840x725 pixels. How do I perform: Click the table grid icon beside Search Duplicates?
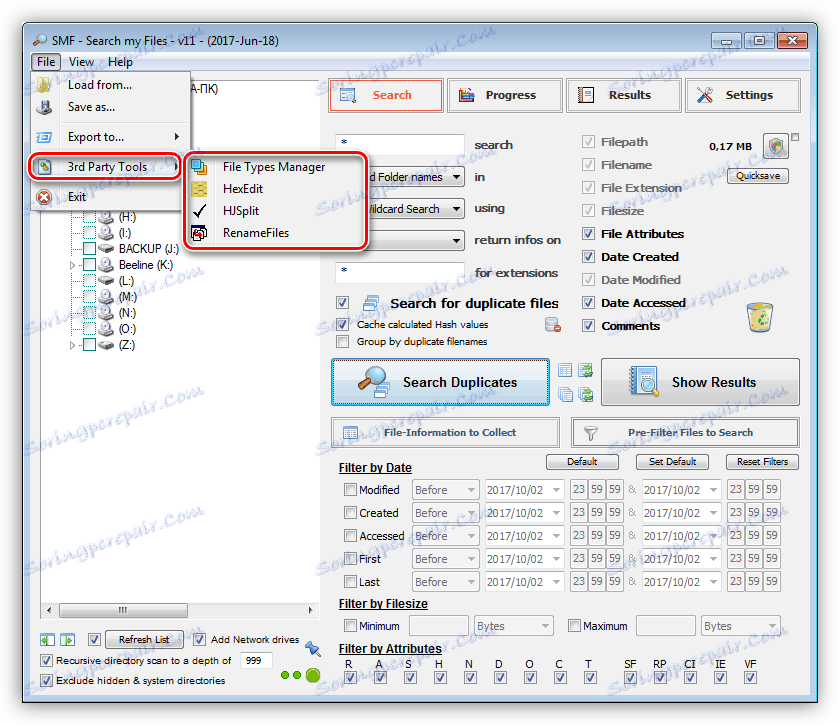coord(565,370)
